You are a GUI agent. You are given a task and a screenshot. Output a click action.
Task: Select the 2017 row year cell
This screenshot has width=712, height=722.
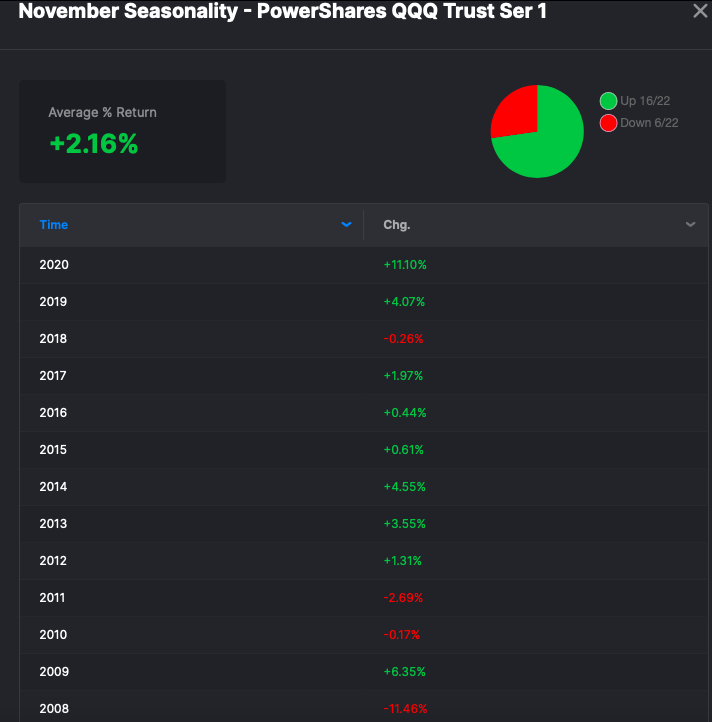tap(53, 376)
